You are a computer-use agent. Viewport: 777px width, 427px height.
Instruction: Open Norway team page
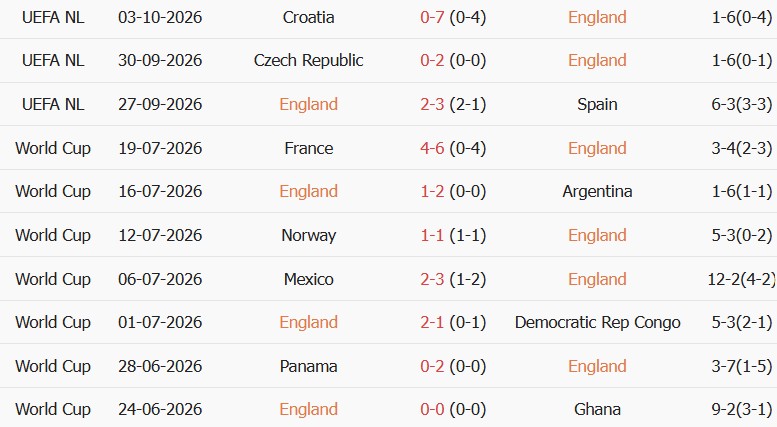(x=308, y=235)
